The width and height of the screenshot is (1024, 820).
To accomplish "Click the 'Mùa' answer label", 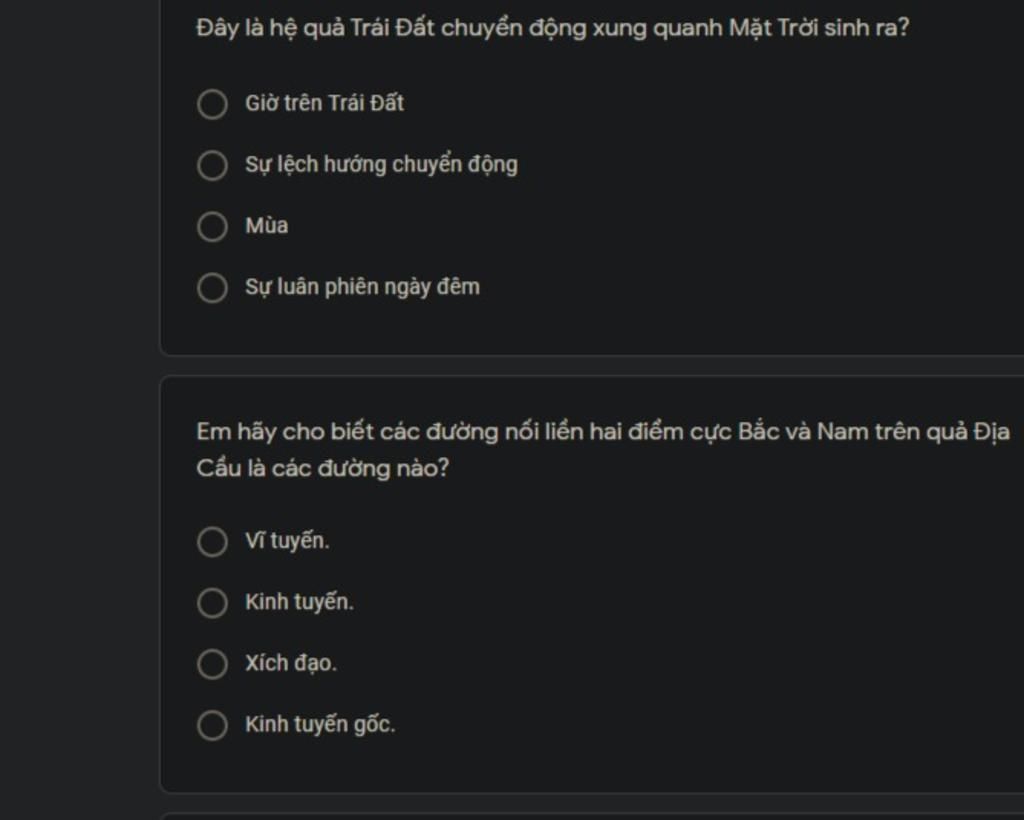I will tap(266, 226).
